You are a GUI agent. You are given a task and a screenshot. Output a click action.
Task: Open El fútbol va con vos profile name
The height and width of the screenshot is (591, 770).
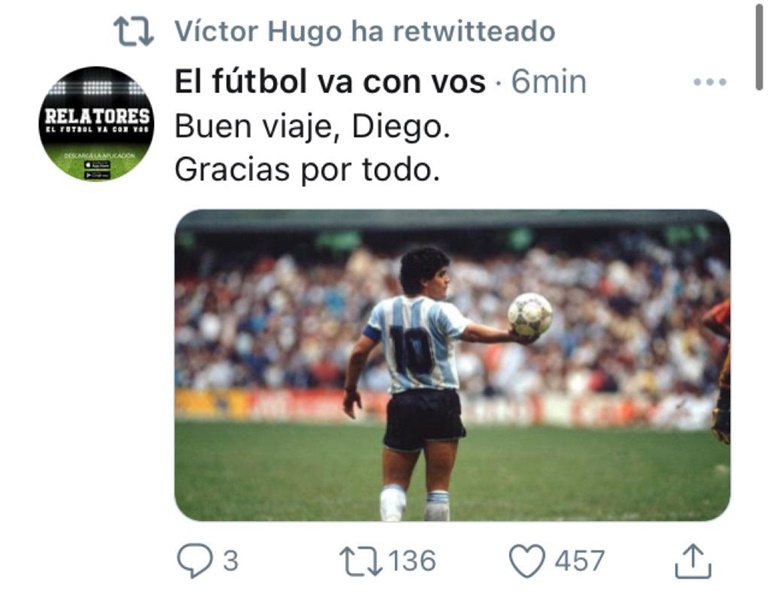(x=330, y=82)
